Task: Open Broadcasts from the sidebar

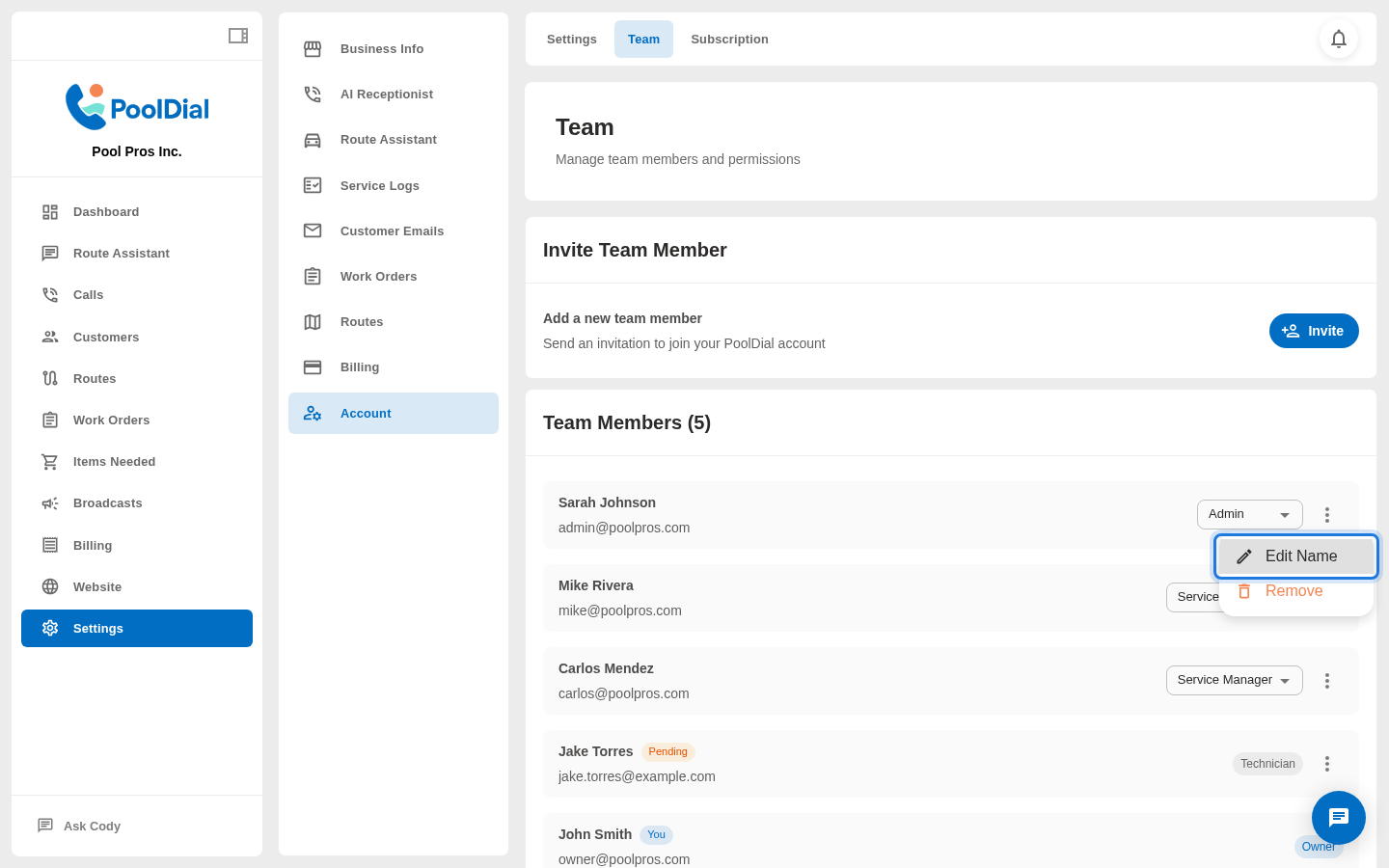Action: (x=107, y=503)
